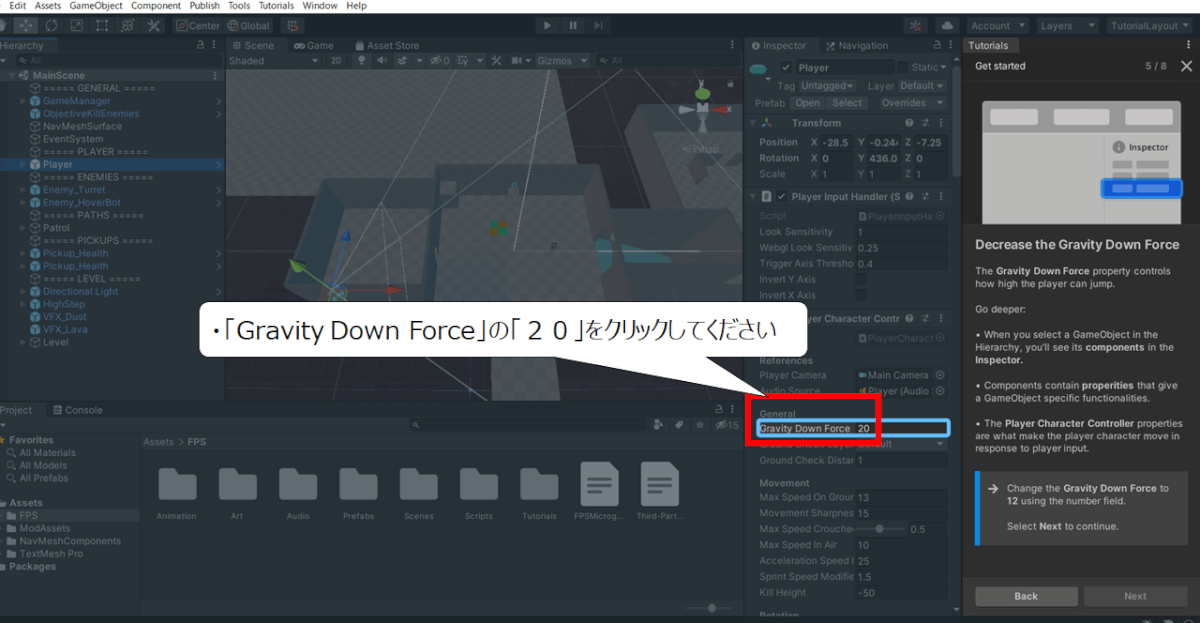The image size is (1200, 623).
Task: Open the TutorialLayout layout dropdown
Action: coord(1150,26)
